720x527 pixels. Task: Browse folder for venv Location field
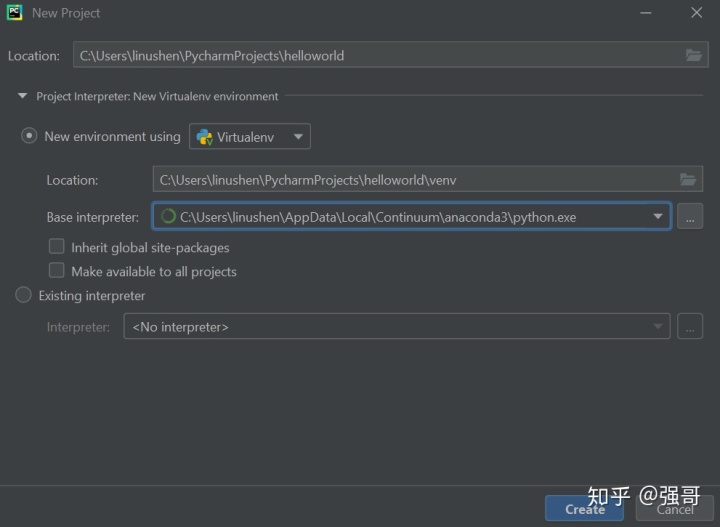click(687, 179)
